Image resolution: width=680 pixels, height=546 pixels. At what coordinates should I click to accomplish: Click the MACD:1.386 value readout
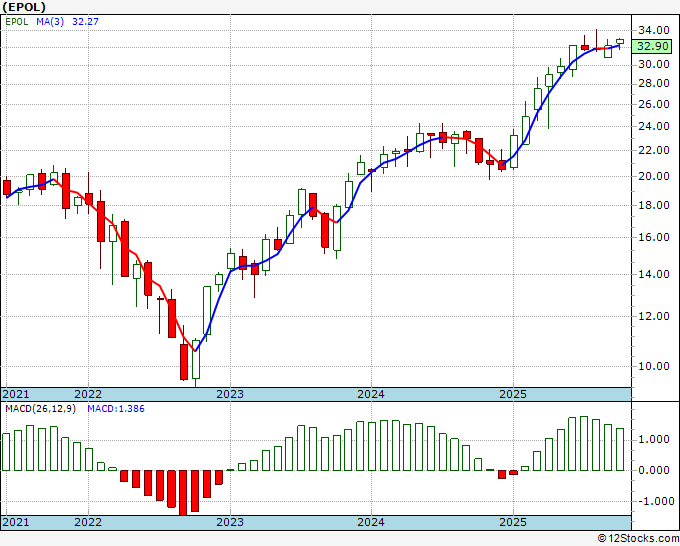click(x=116, y=409)
